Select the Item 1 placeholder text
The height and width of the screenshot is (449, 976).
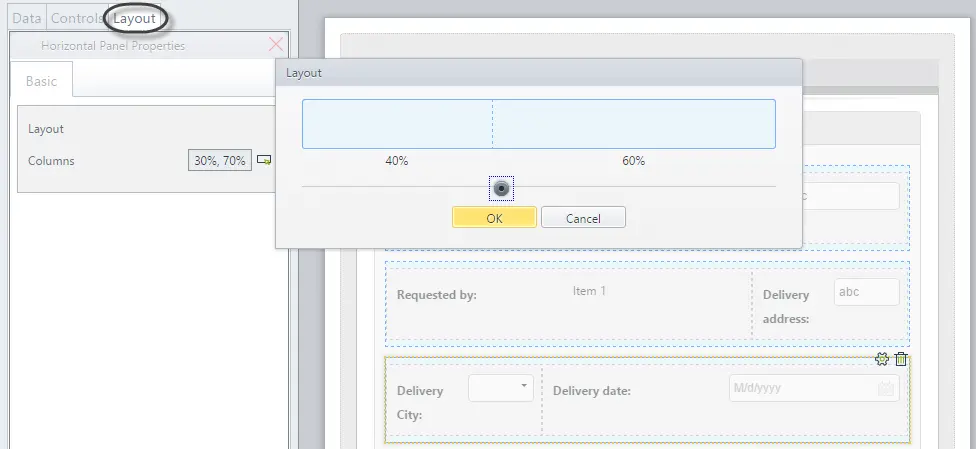tap(589, 291)
